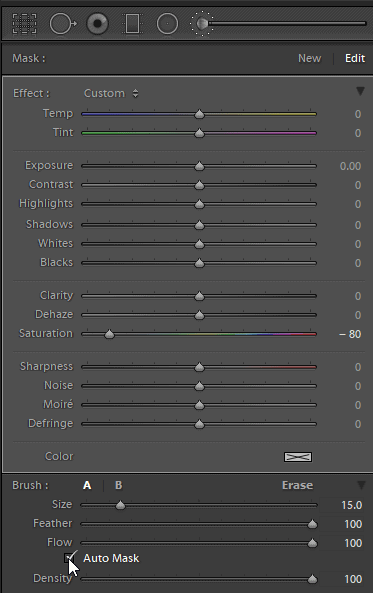The image size is (373, 593).
Task: Click the Saturation slider handle
Action: point(109,334)
